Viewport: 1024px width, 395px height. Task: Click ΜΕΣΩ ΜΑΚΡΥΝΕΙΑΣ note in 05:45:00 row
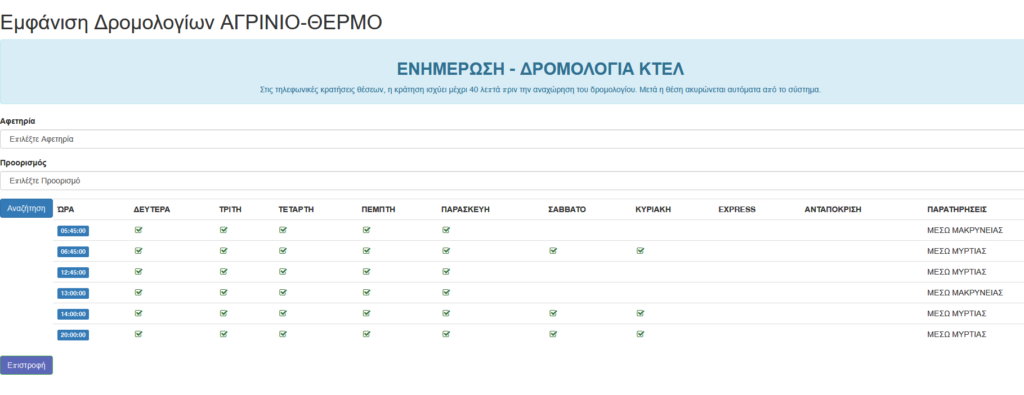[965, 230]
